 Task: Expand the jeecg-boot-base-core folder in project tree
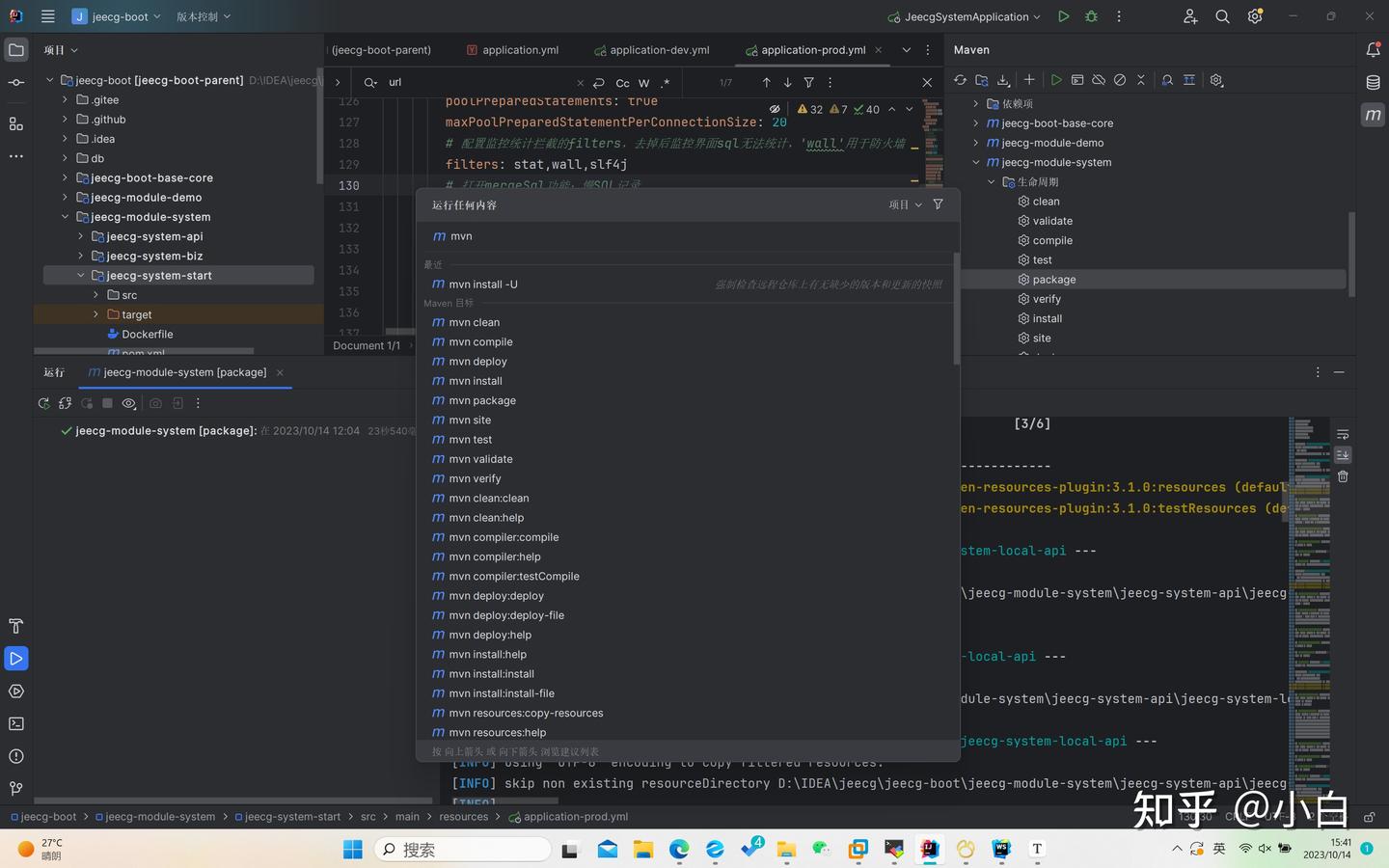[x=66, y=177]
